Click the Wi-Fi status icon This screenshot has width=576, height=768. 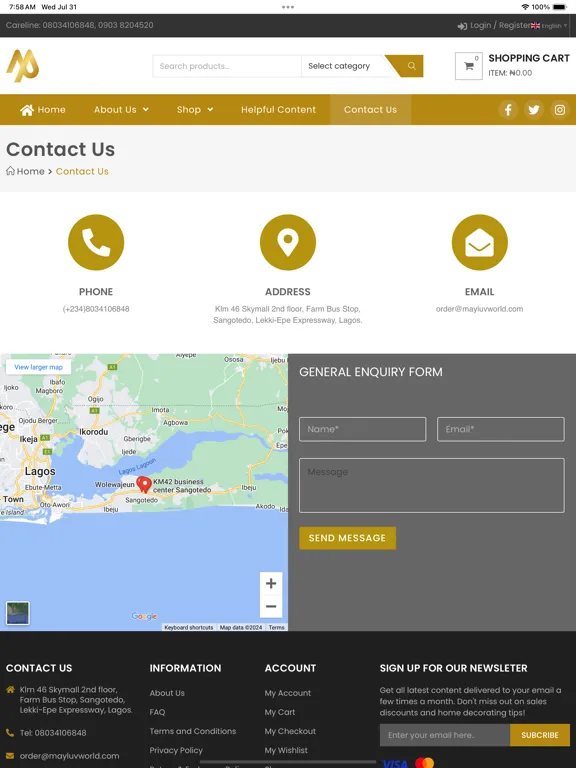(526, 7)
